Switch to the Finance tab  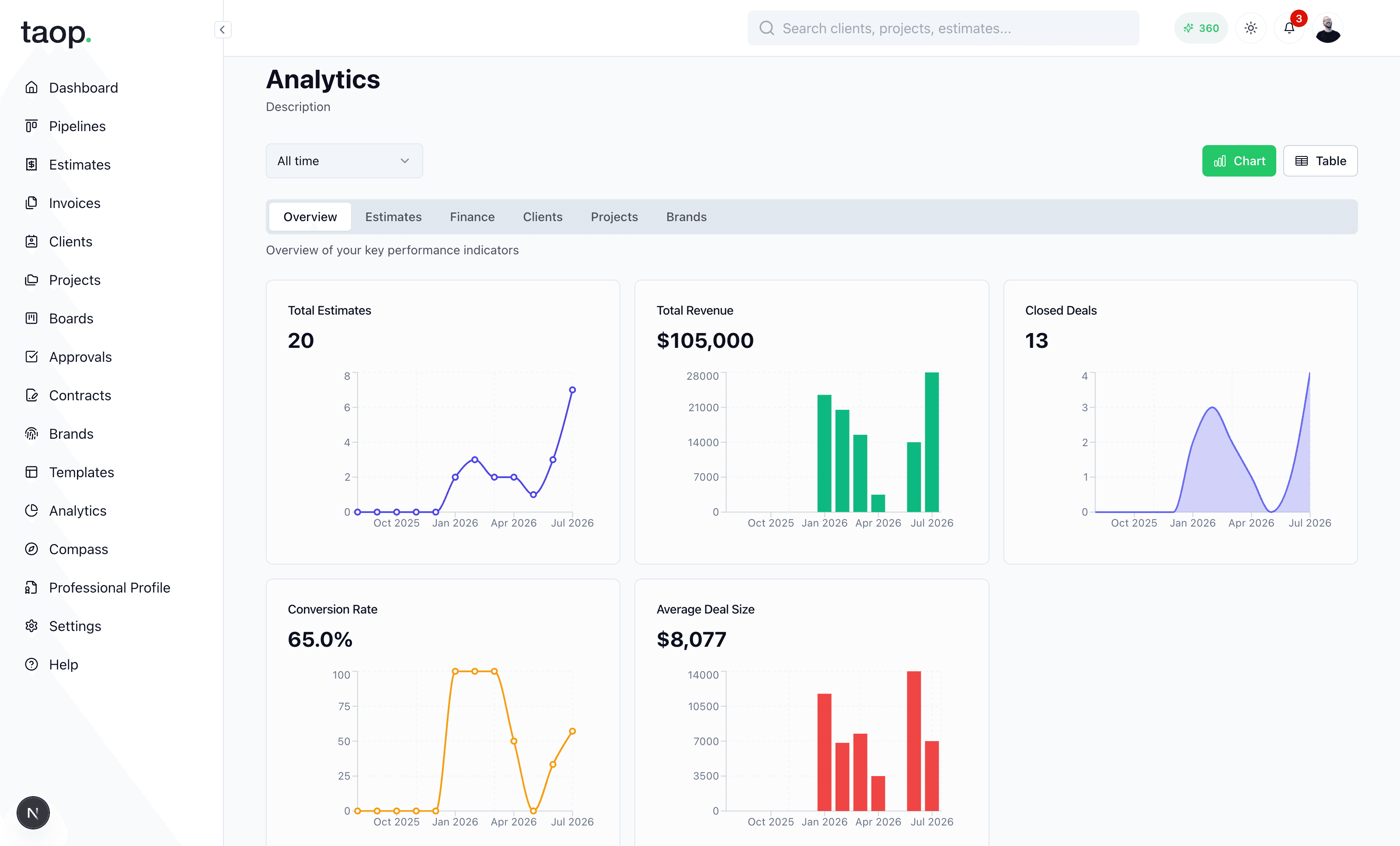tap(472, 217)
